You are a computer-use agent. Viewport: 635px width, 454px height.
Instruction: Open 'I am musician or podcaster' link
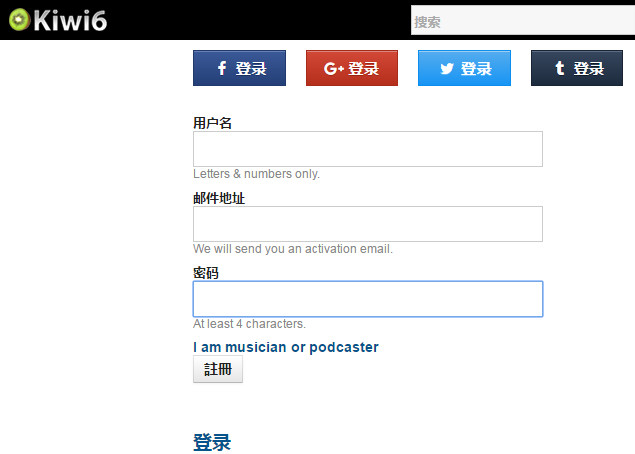tap(286, 347)
